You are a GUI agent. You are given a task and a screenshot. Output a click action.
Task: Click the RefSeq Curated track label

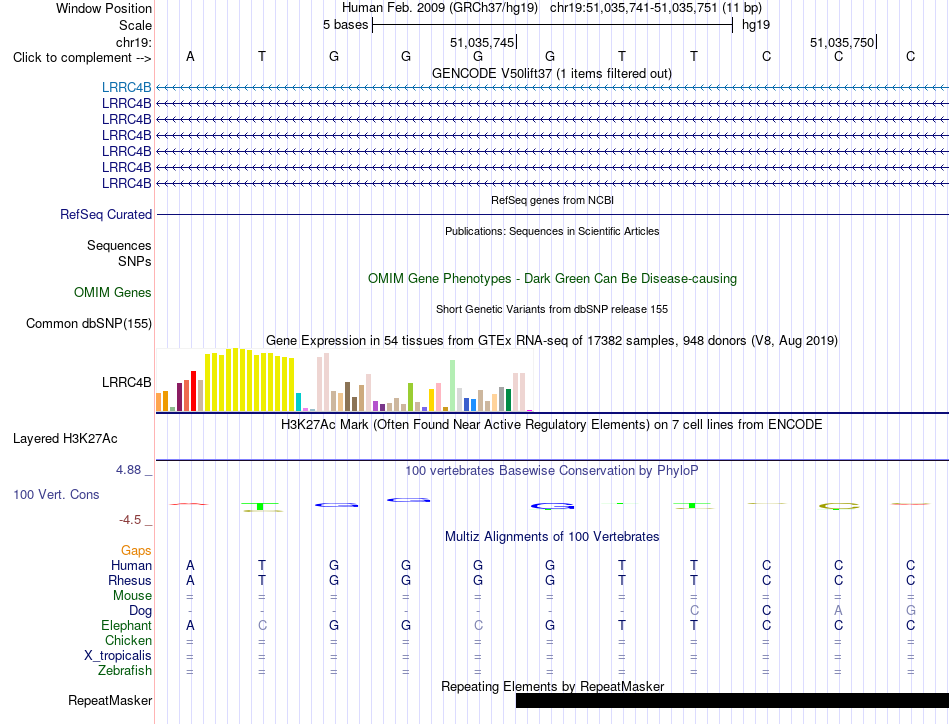coord(106,214)
